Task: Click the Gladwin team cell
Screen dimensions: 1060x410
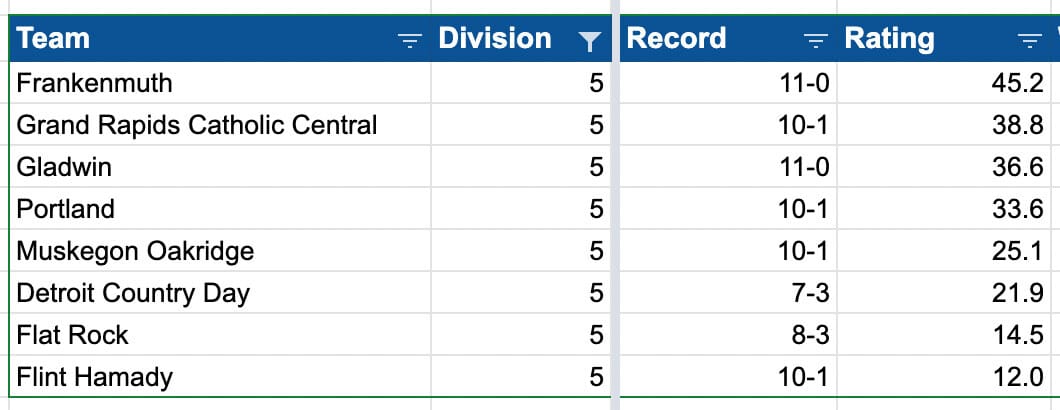Action: point(220,166)
